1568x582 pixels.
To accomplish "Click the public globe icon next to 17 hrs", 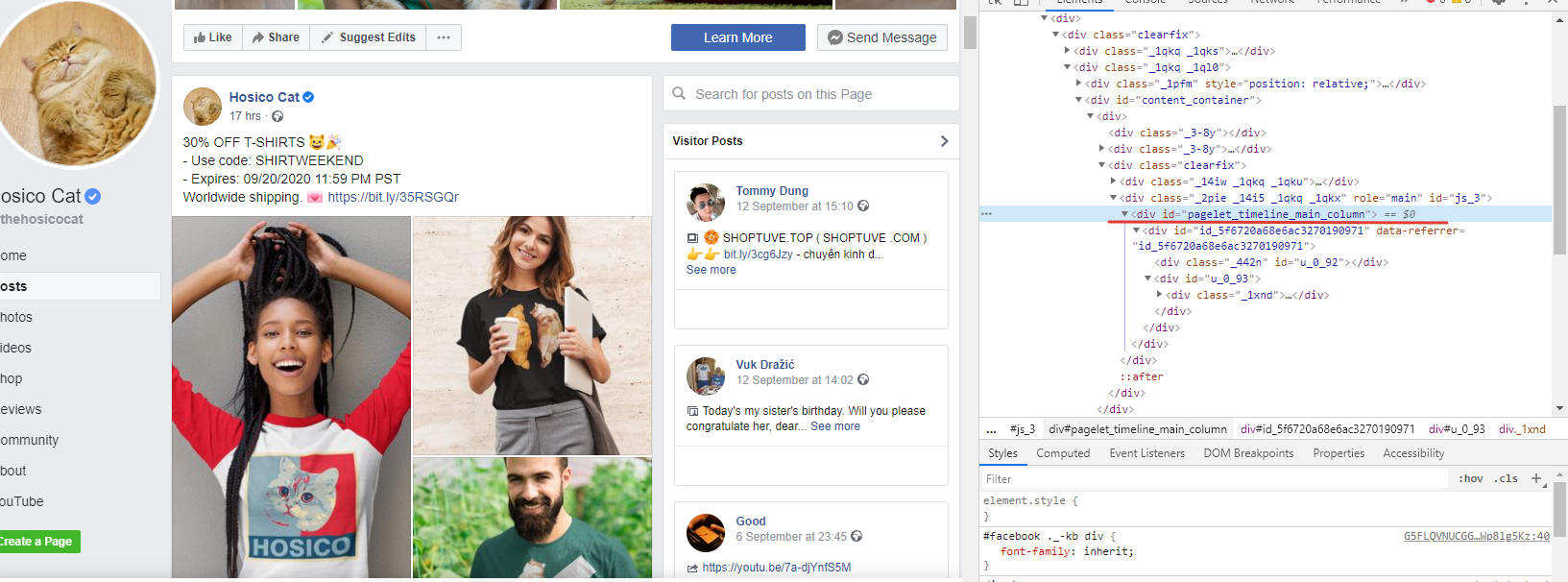I will click(x=277, y=116).
